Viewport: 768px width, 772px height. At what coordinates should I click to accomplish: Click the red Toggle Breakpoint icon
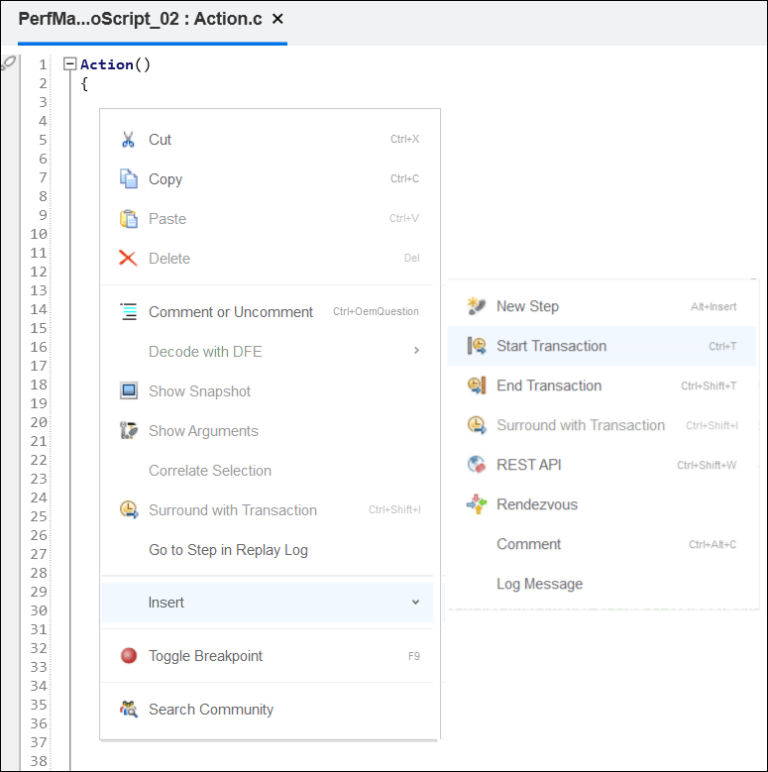click(x=128, y=656)
